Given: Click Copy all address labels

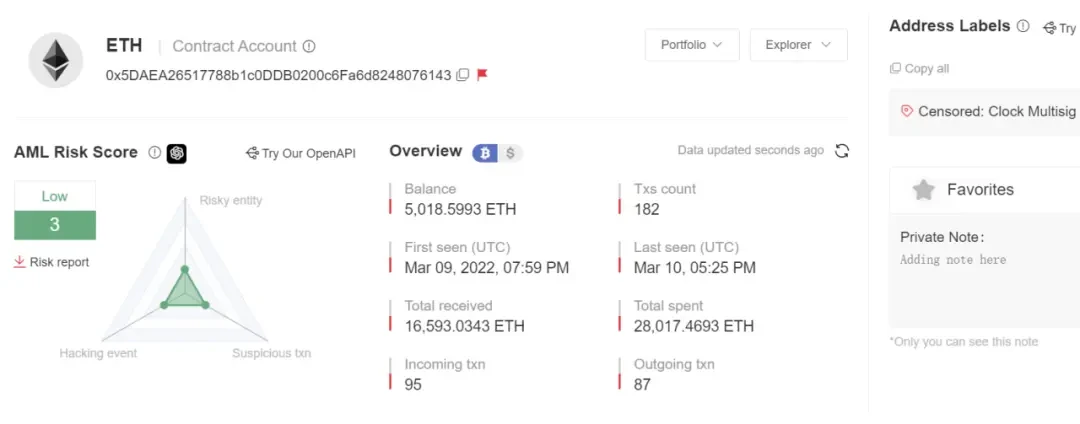Looking at the screenshot, I should click(919, 68).
